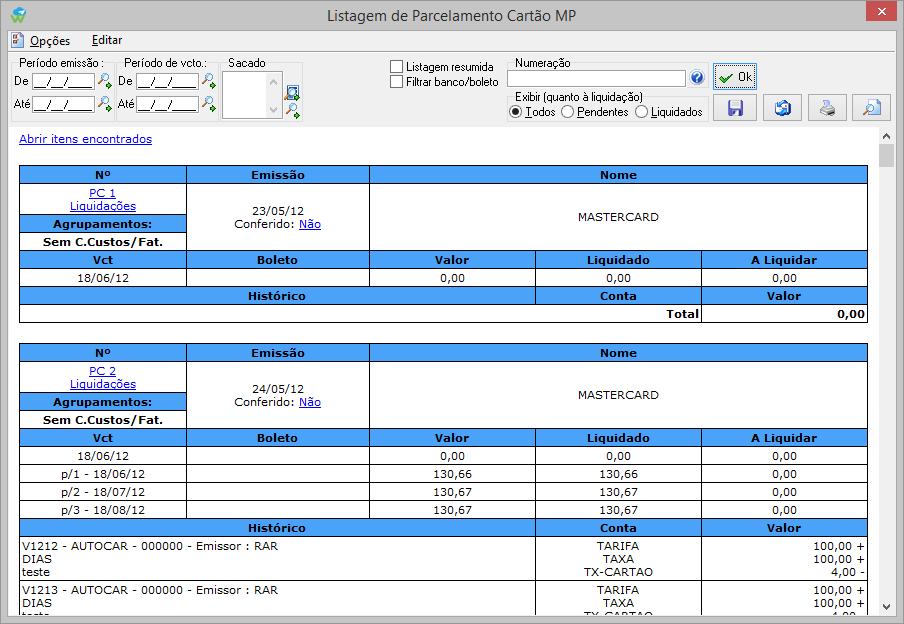This screenshot has height=624, width=904.
Task: Click main report scrollbar down arrow
Action: click(886, 607)
